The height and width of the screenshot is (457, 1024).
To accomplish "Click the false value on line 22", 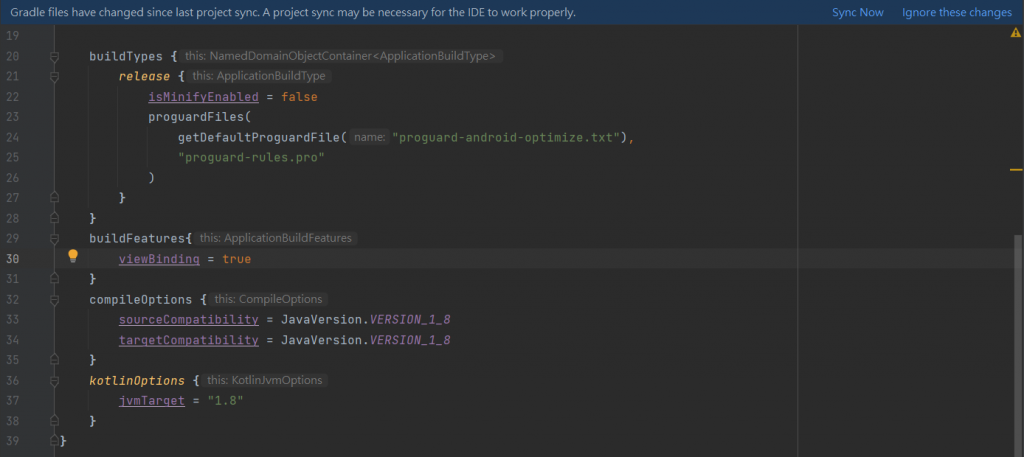I will pyautogui.click(x=299, y=97).
